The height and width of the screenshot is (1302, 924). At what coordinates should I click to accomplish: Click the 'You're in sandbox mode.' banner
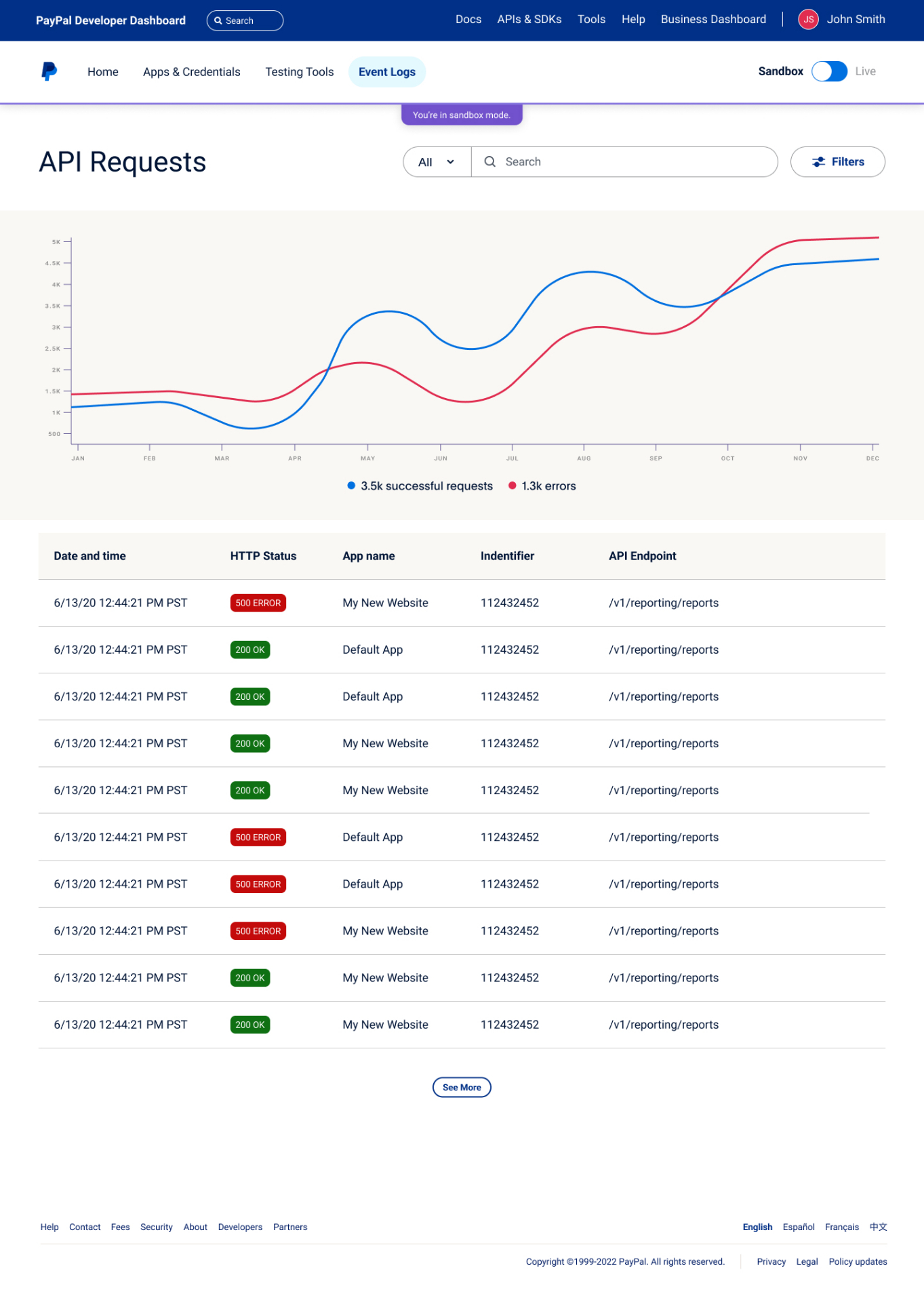pos(462,115)
